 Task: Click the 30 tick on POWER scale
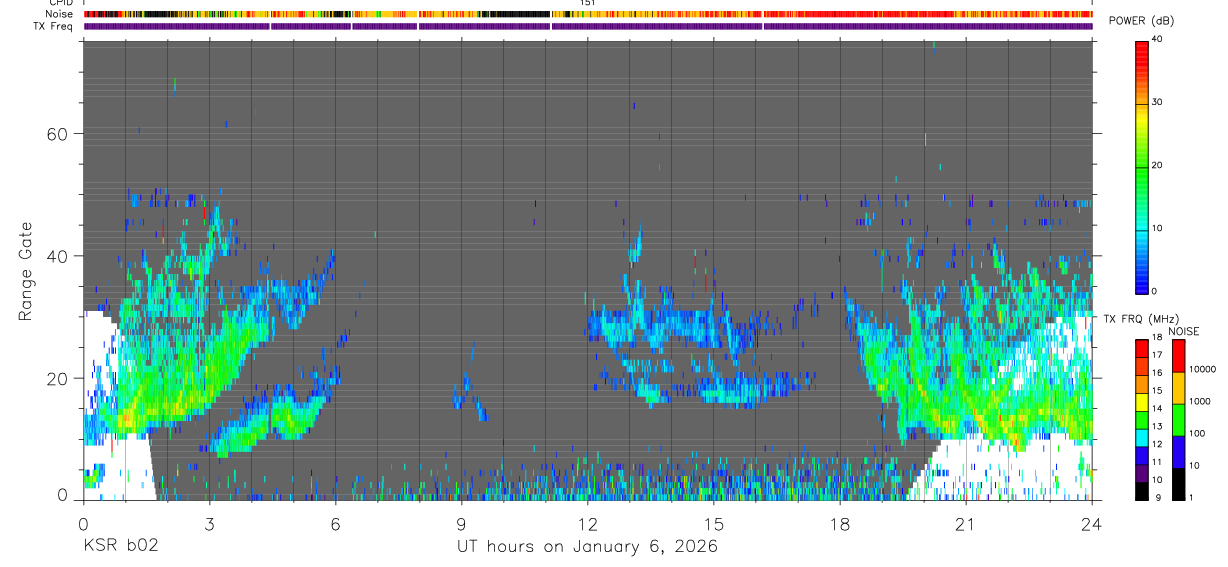(x=1157, y=103)
